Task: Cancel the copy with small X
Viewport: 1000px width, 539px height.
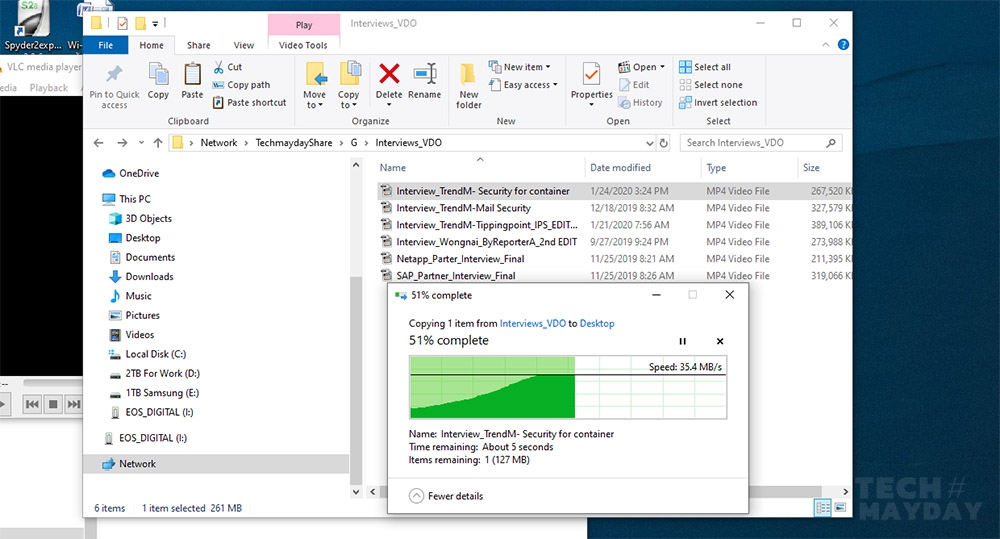Action: tap(720, 341)
